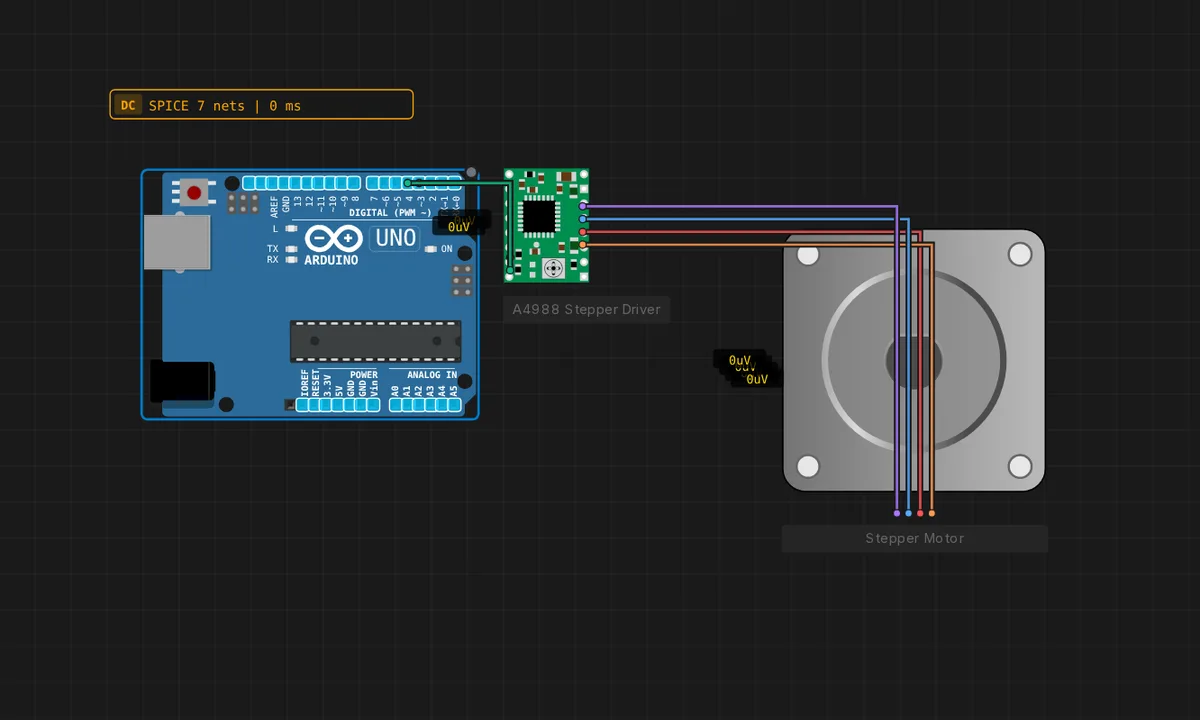
Task: Click the Arduino infinity logo
Action: (x=334, y=239)
